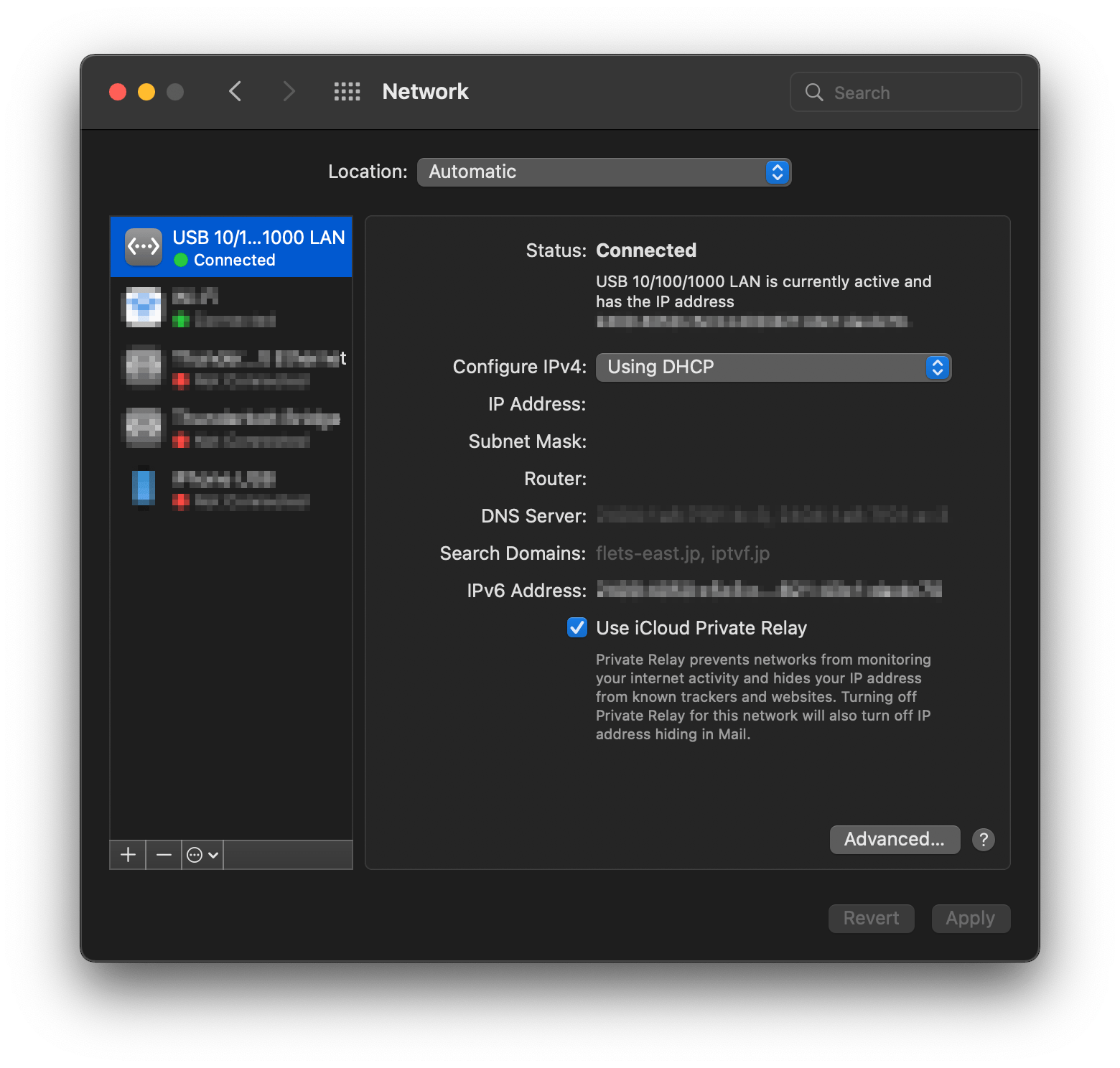This screenshot has height=1068, width=1120.
Task: Click the Network window title
Action: pos(425,92)
